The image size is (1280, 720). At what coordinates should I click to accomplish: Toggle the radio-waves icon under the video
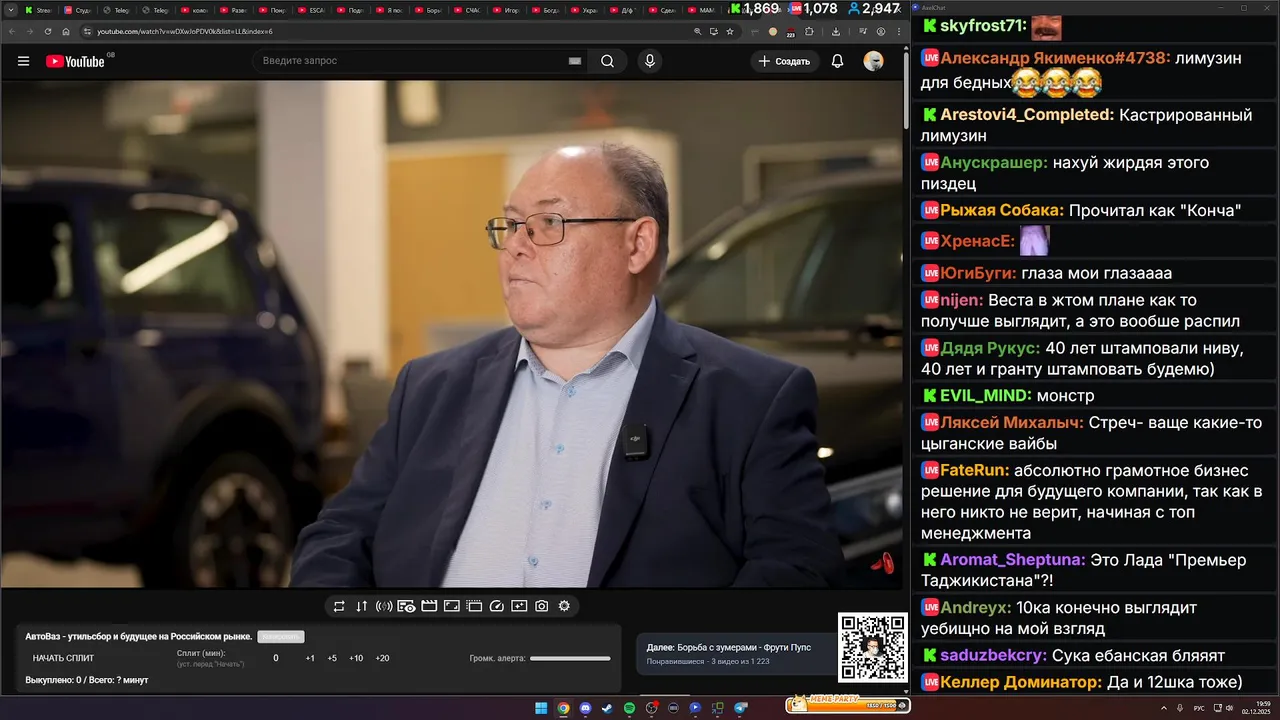point(384,606)
